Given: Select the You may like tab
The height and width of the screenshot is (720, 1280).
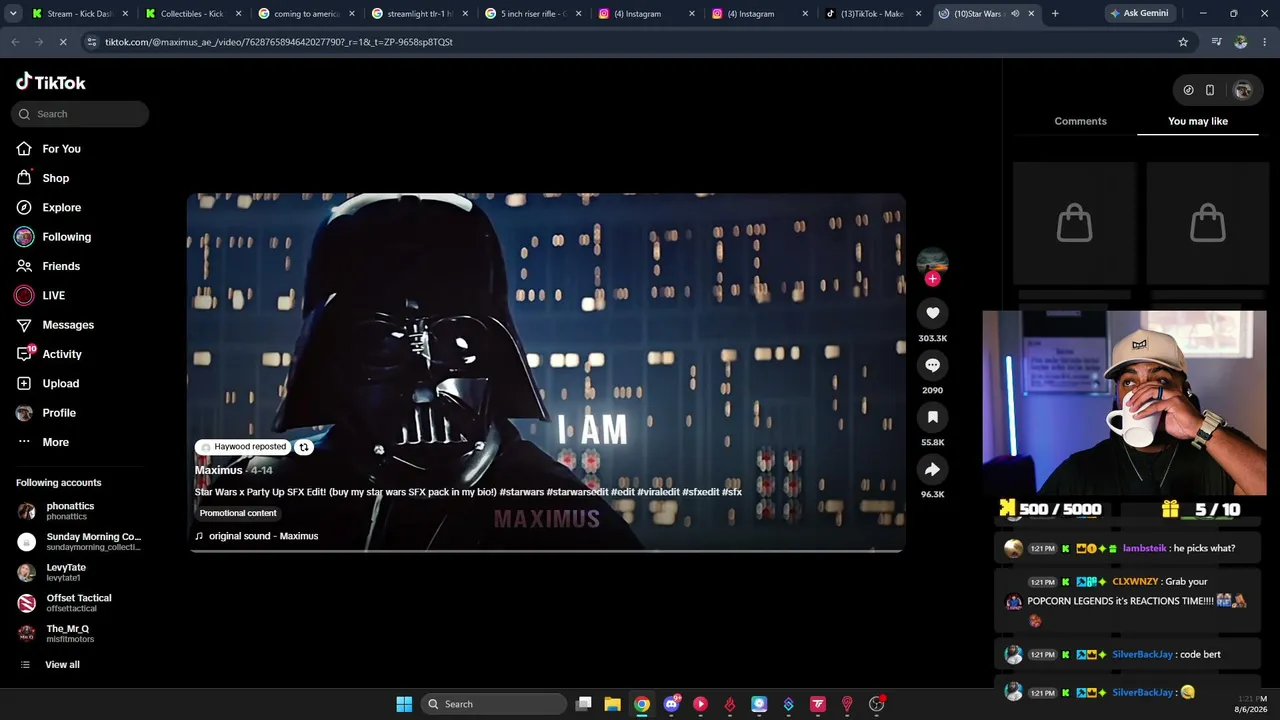Looking at the screenshot, I should click(x=1198, y=121).
